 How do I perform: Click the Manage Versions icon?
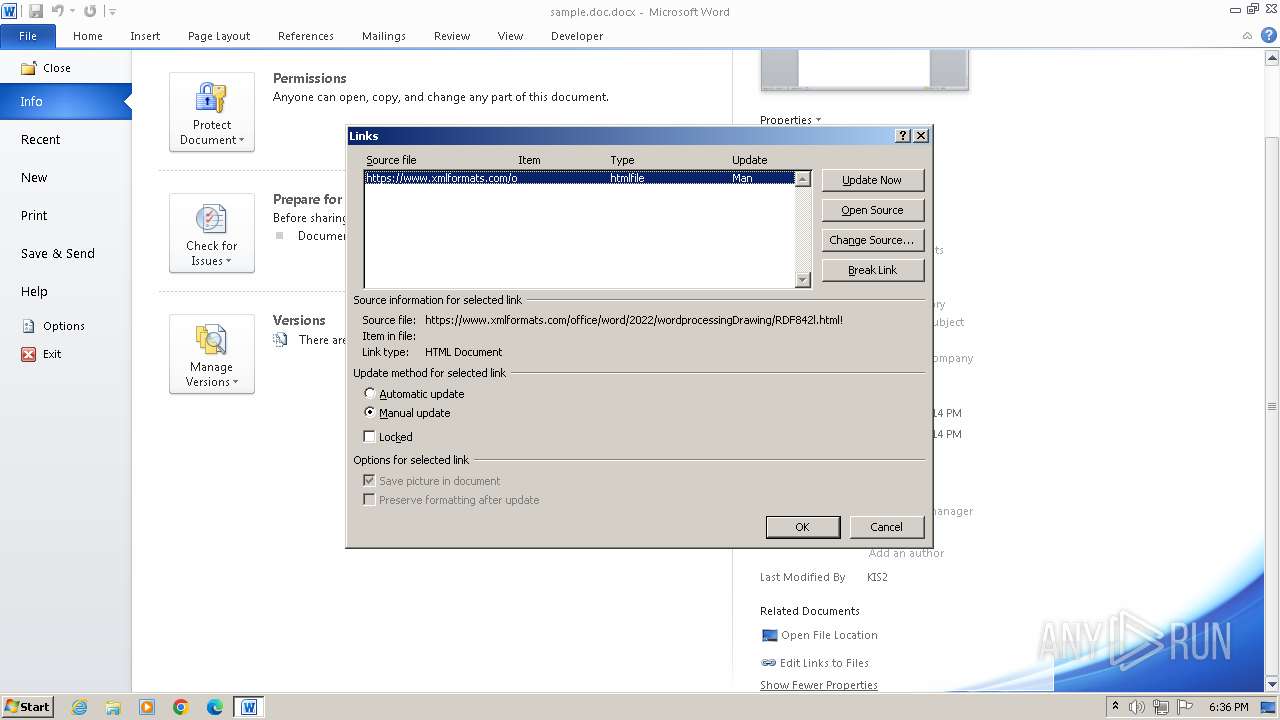(x=211, y=341)
